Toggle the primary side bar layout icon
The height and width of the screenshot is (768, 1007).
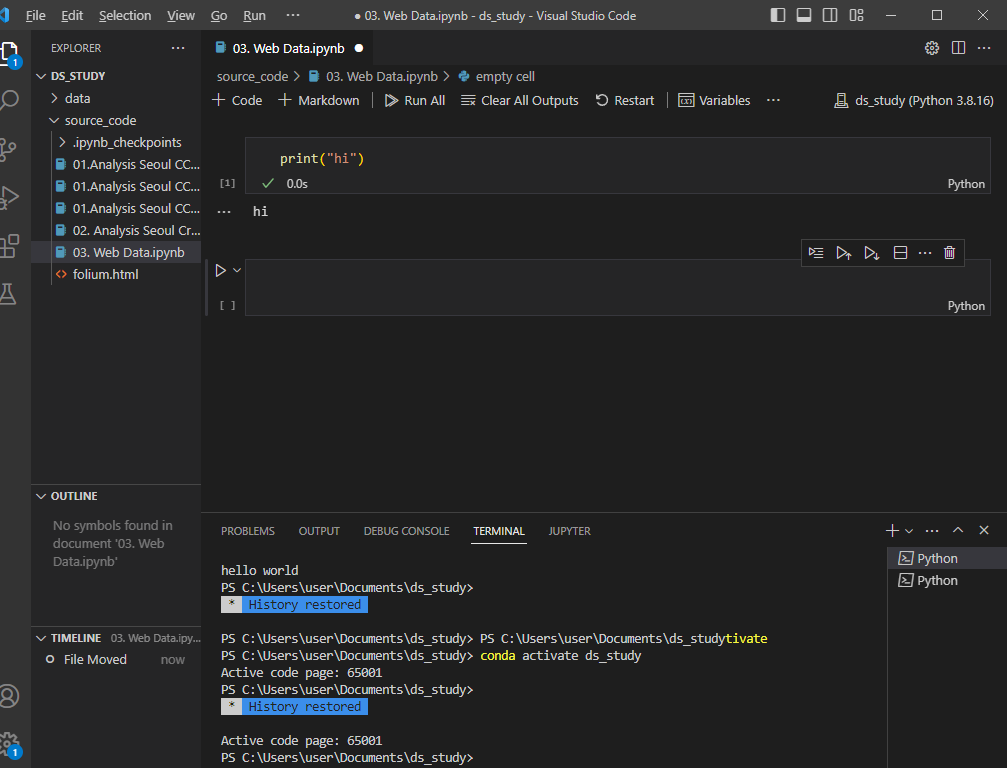(x=778, y=15)
